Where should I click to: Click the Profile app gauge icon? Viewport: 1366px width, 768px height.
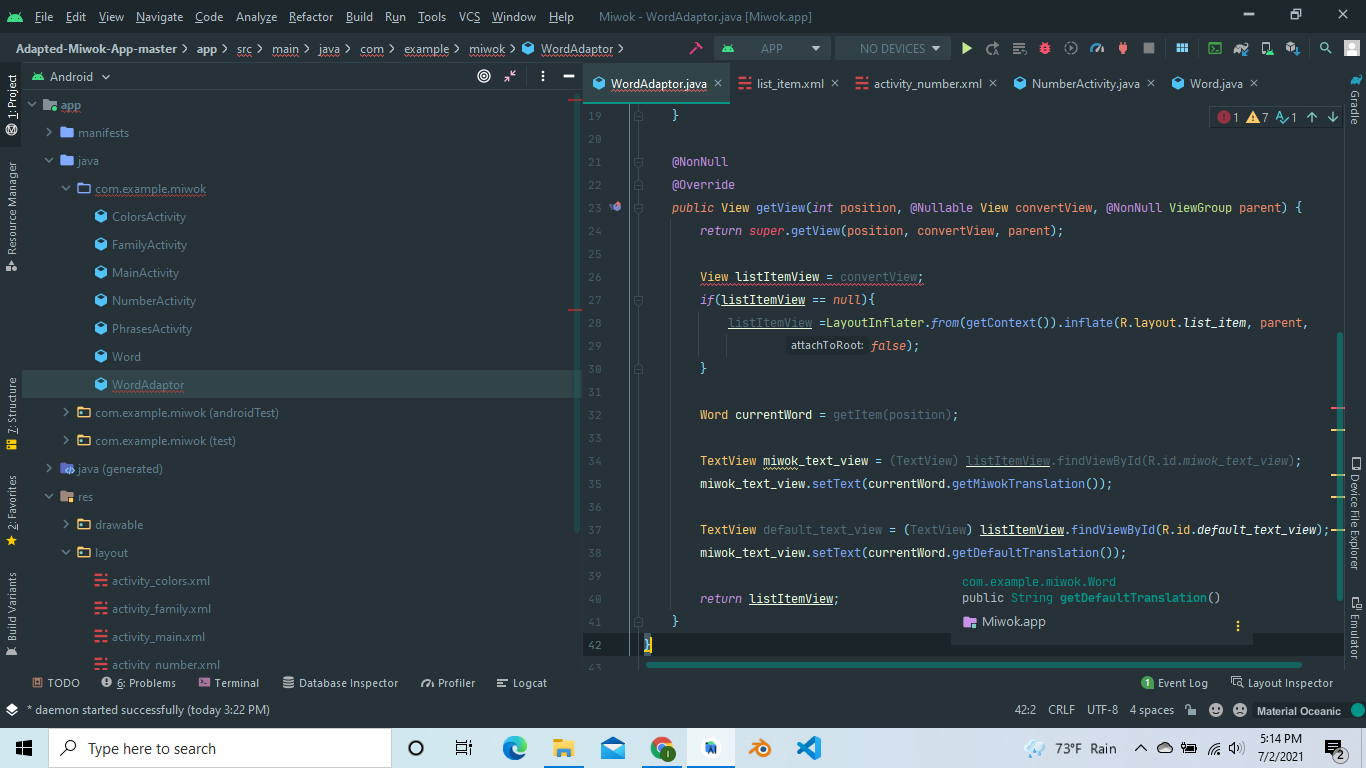coord(1097,48)
